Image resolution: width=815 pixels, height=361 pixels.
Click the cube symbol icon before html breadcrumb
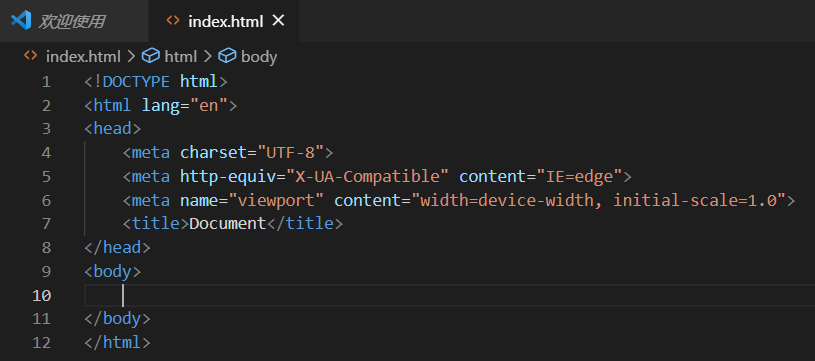(151, 56)
